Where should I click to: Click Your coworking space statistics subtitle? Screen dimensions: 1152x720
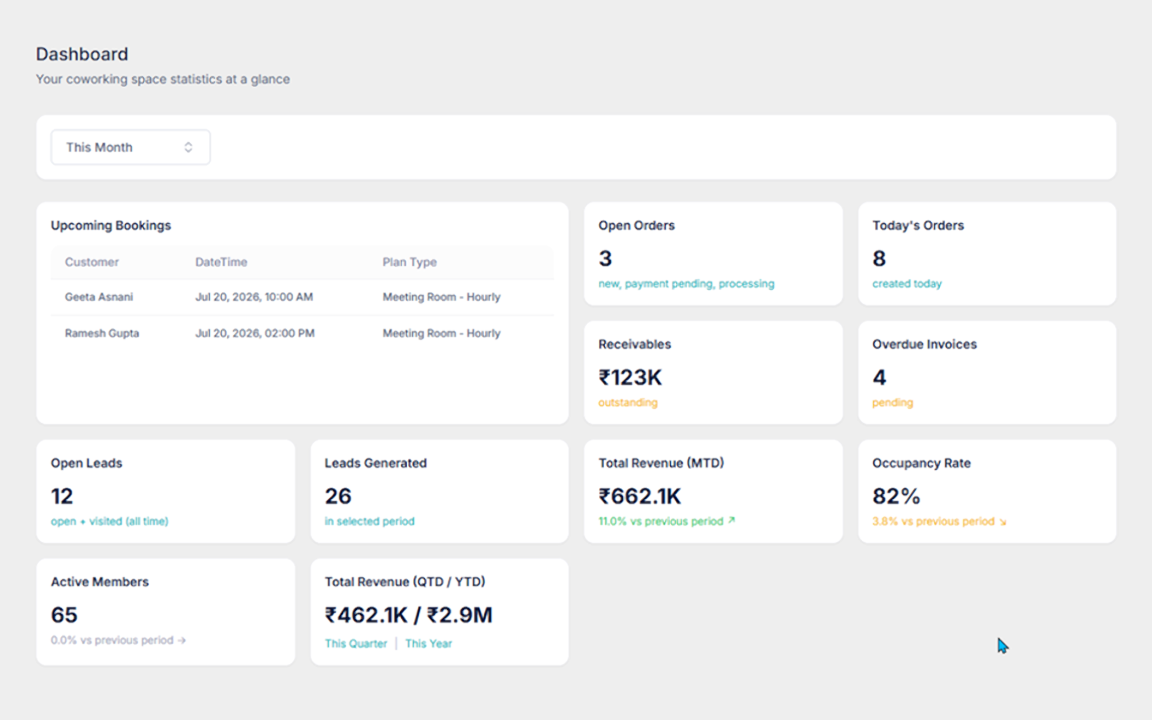[163, 79]
